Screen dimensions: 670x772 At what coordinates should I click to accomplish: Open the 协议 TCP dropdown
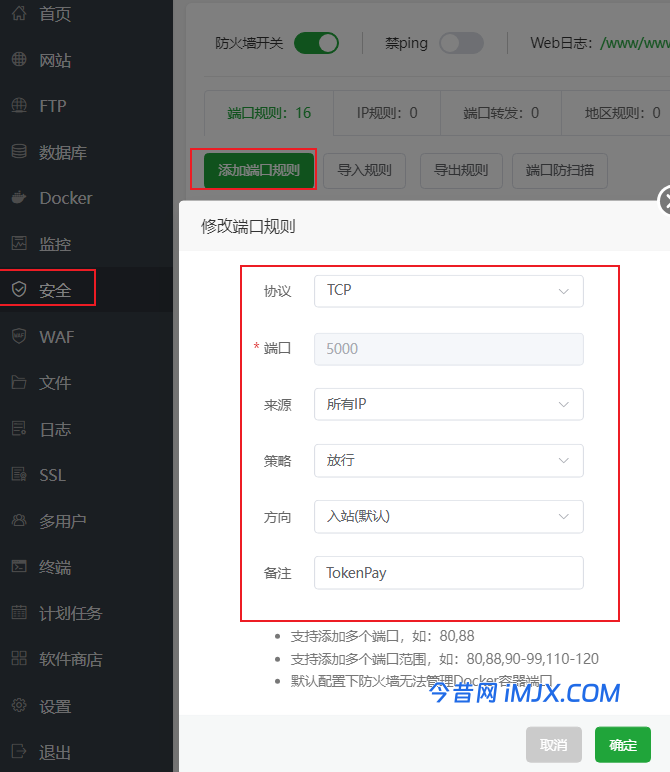(448, 291)
